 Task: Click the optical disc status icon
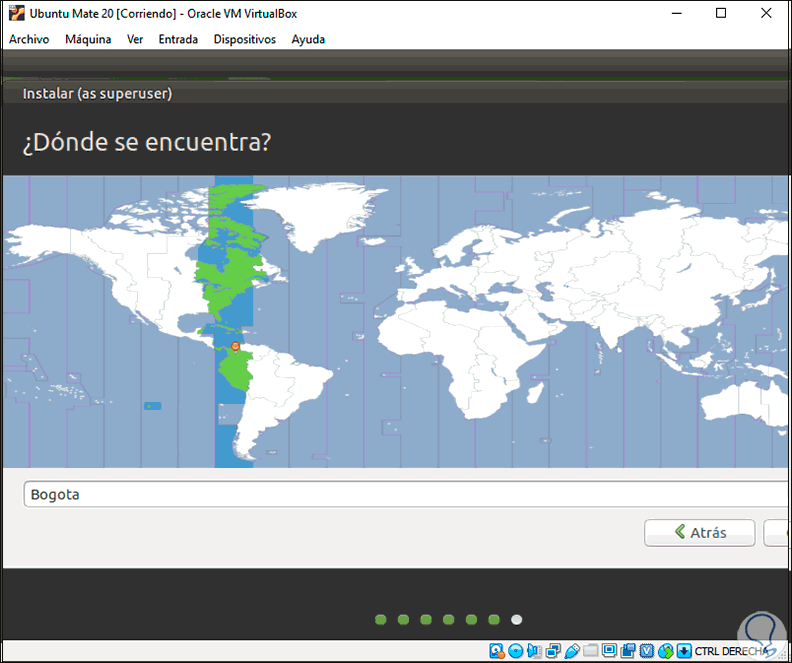[516, 651]
